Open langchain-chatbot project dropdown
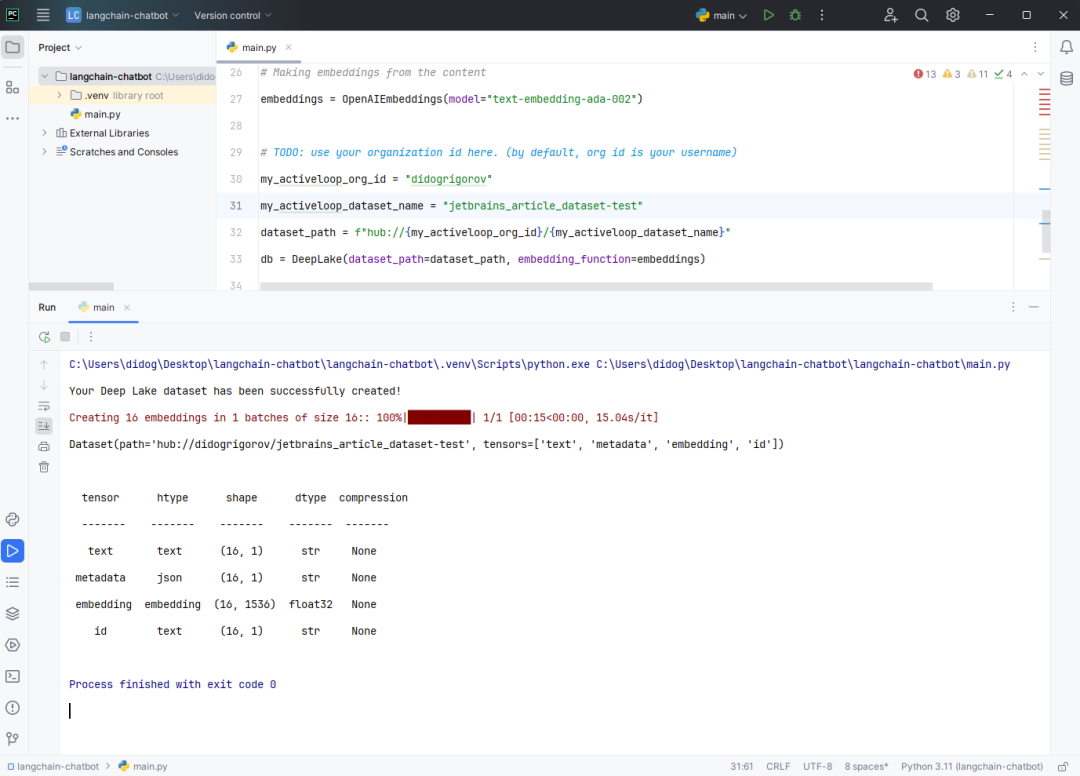This screenshot has width=1080, height=776. pyautogui.click(x=122, y=15)
